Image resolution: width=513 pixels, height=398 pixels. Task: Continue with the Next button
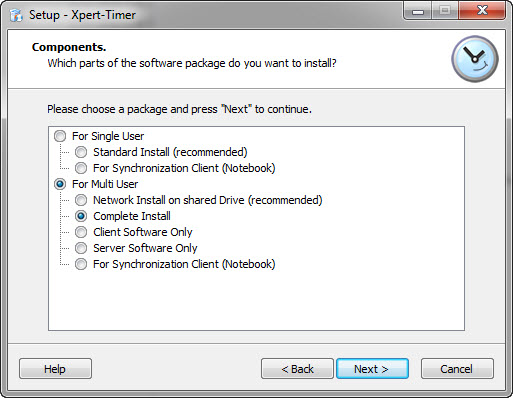(372, 369)
